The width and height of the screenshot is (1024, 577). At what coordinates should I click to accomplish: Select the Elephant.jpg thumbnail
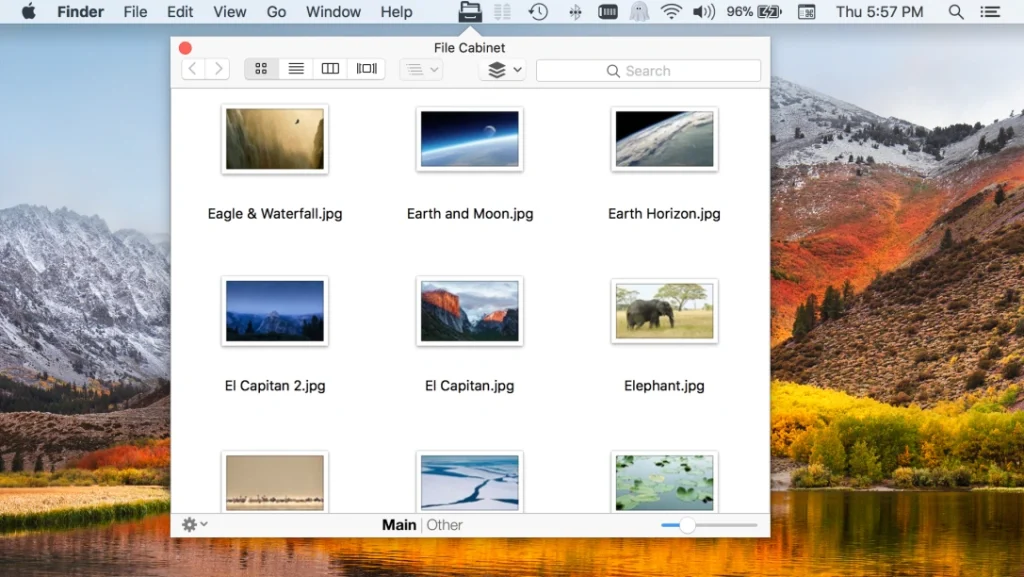click(x=664, y=311)
